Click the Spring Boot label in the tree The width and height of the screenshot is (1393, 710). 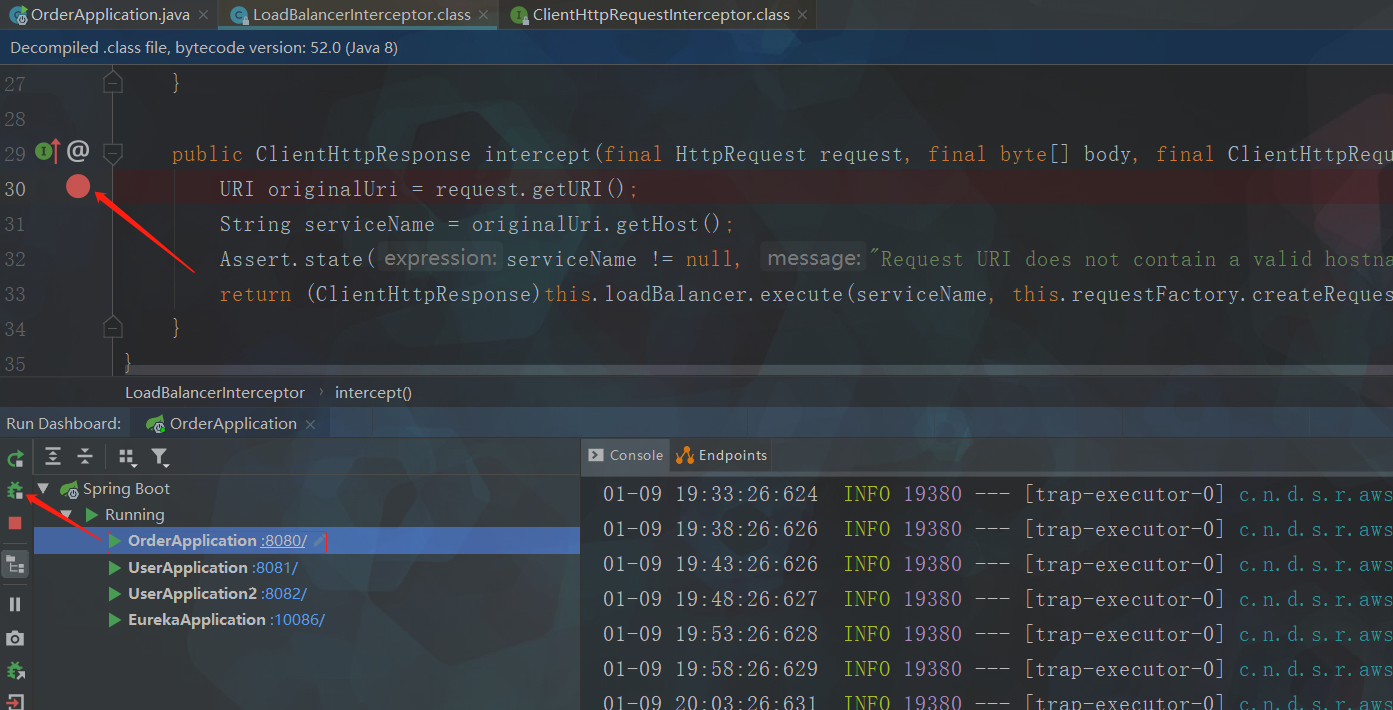pyautogui.click(x=126, y=489)
